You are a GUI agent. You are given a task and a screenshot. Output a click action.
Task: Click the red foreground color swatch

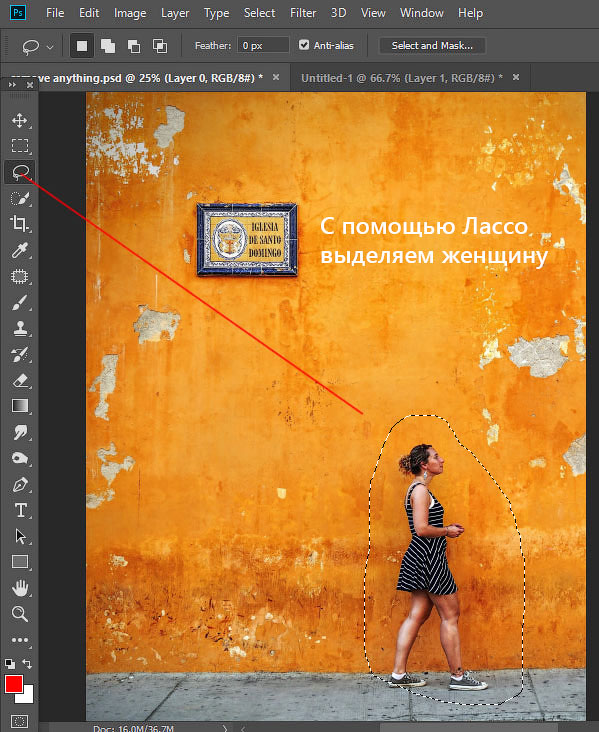[x=14, y=684]
